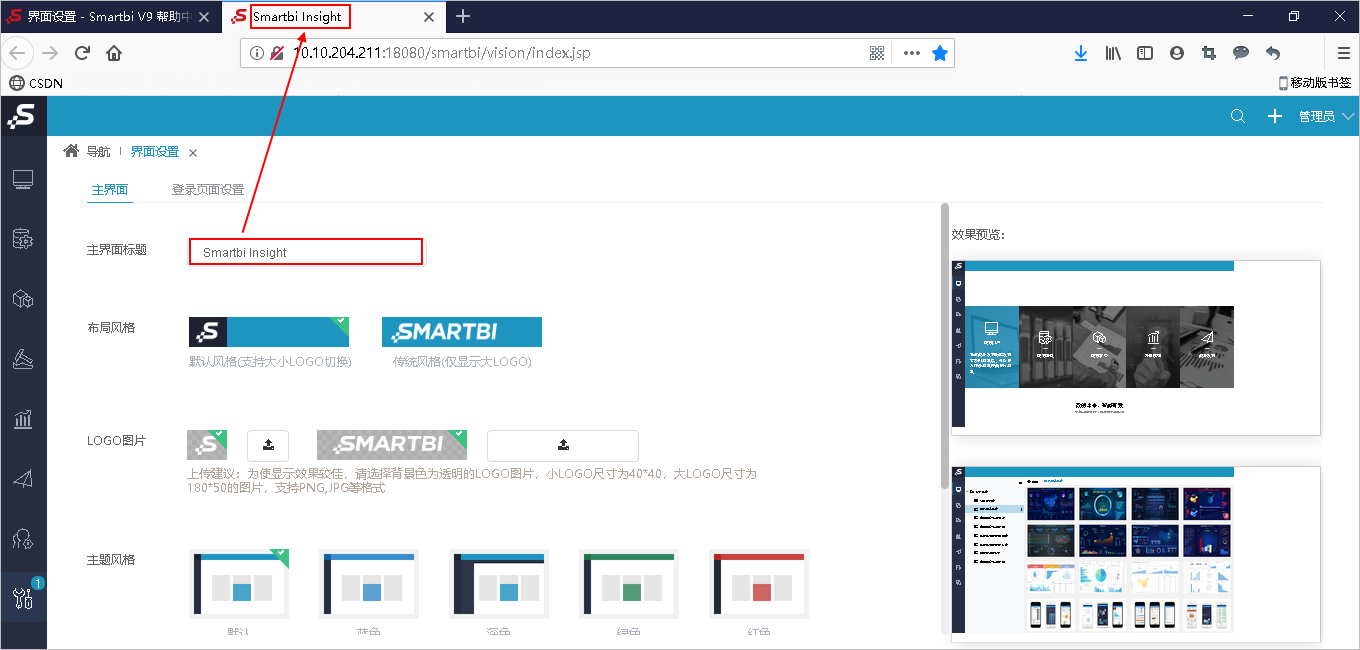Open the browser library icon

1113,53
